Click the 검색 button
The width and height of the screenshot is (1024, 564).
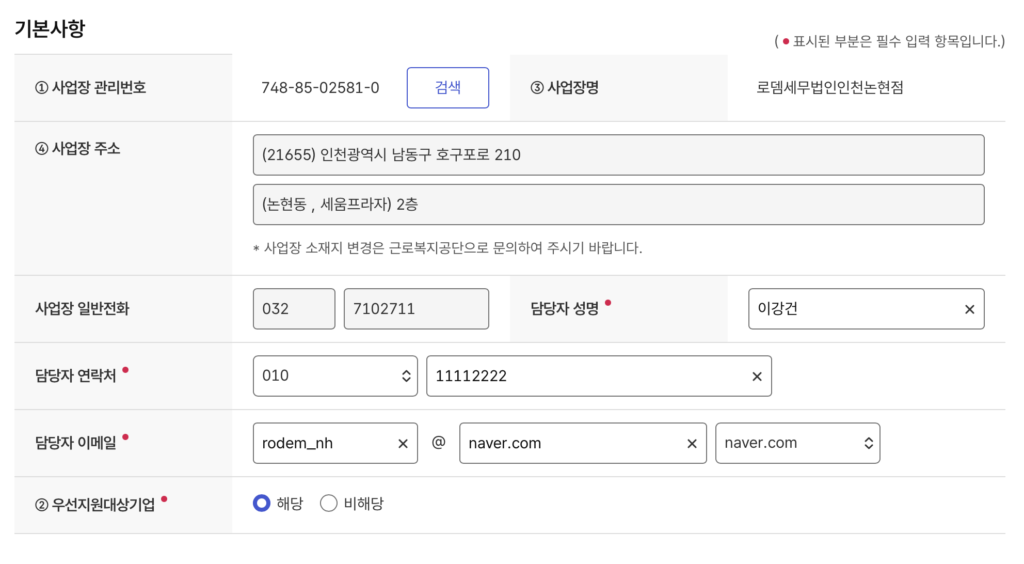(x=447, y=88)
